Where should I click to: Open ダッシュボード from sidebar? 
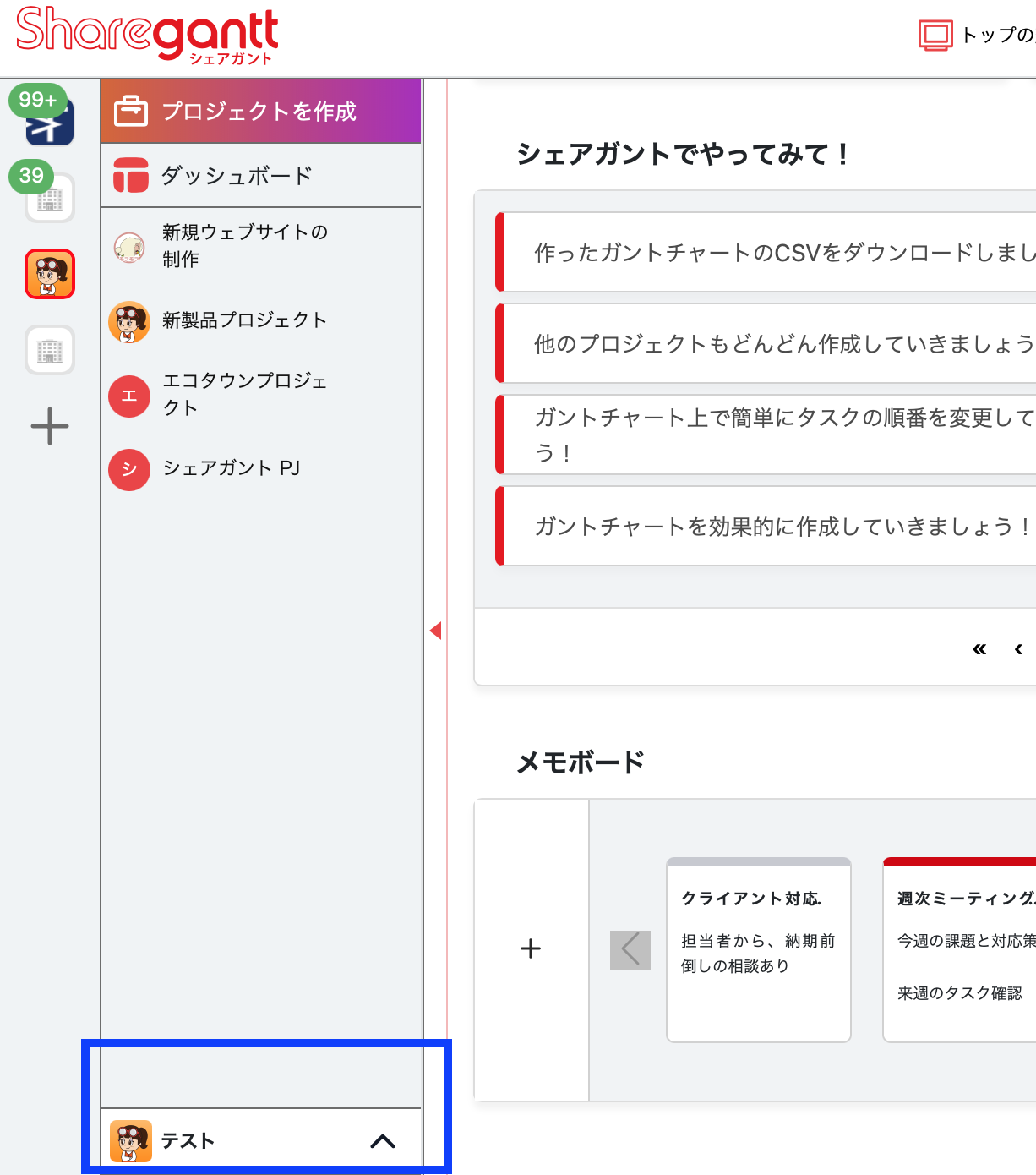point(237,176)
